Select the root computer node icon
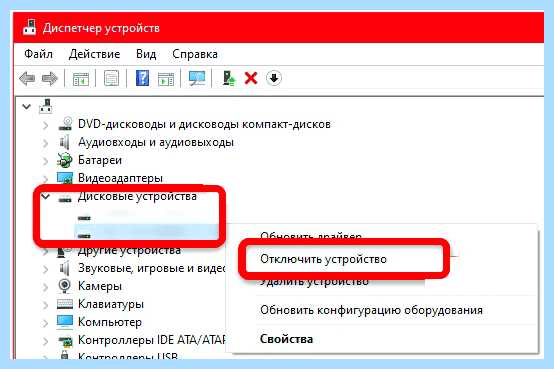This screenshot has width=554, height=369. pyautogui.click(x=46, y=106)
